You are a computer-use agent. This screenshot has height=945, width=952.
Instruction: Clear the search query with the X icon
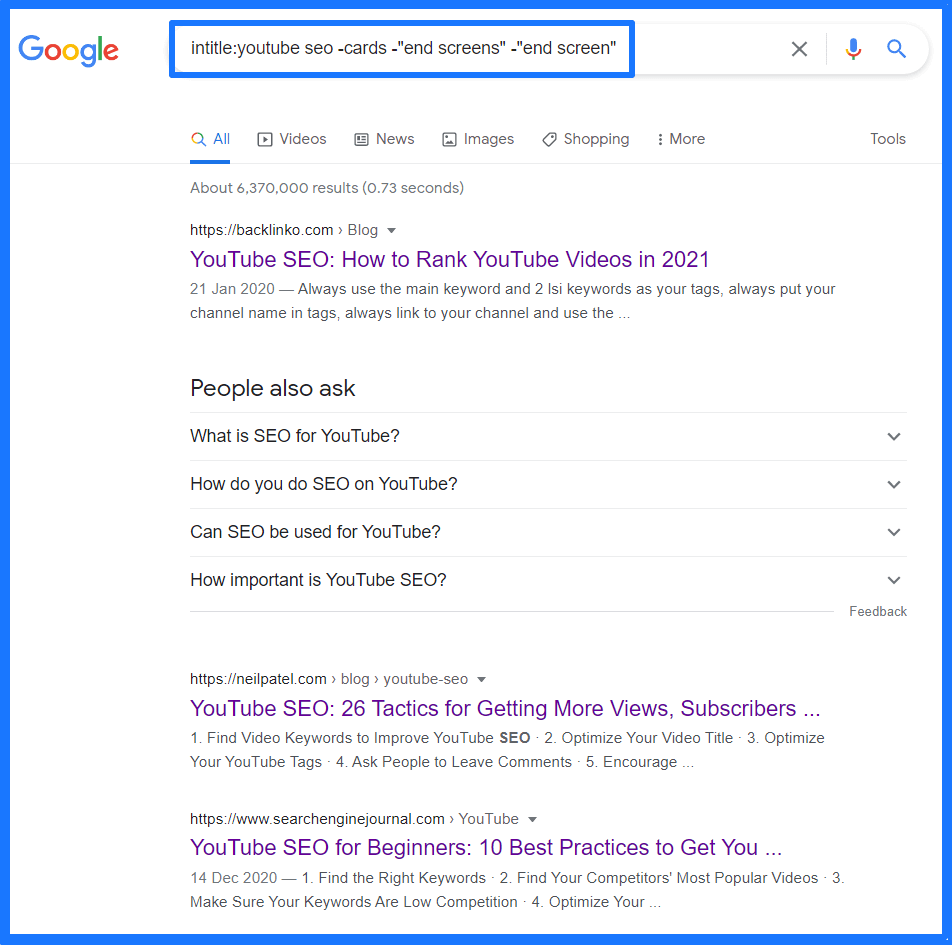799,49
